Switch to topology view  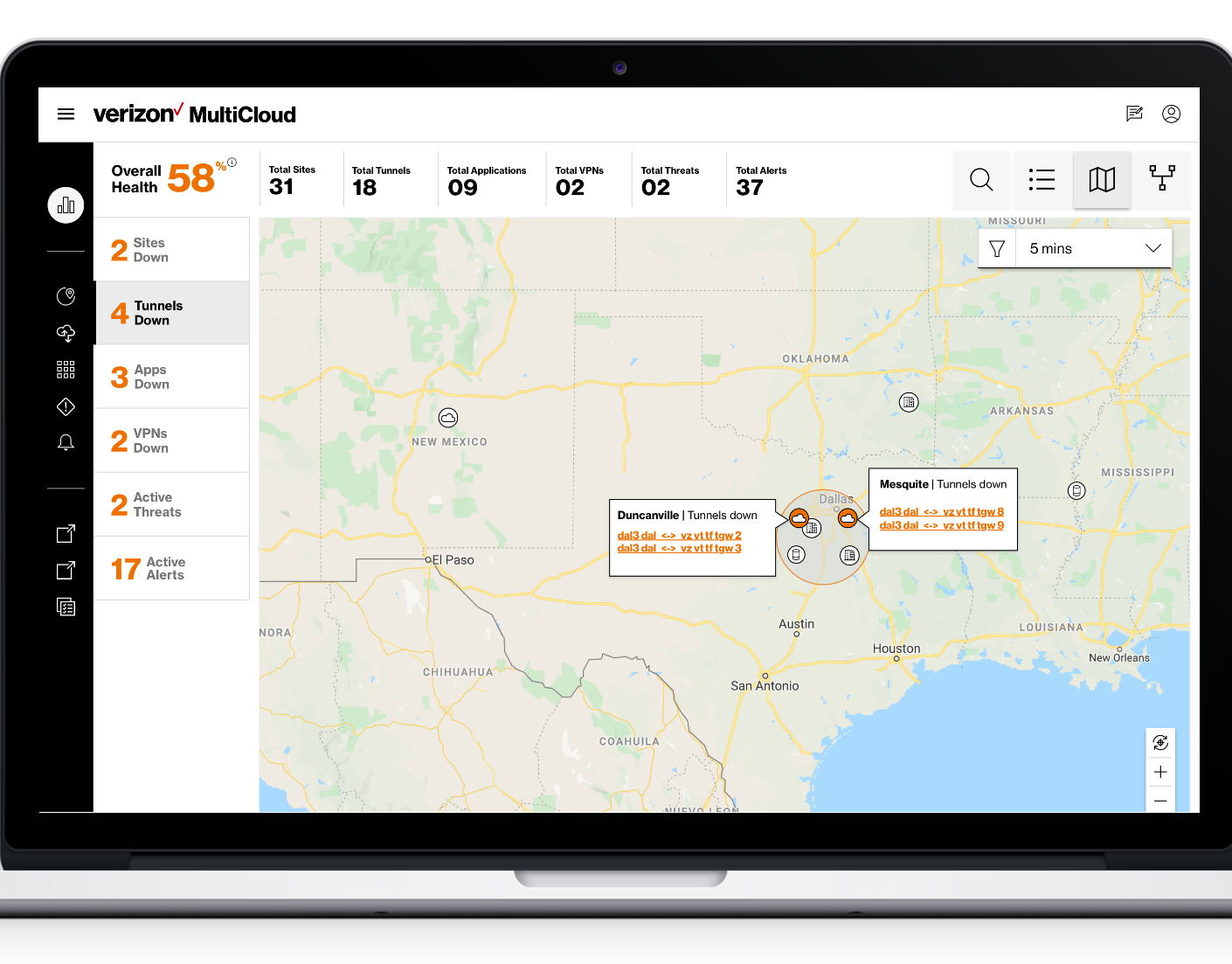[x=1162, y=180]
